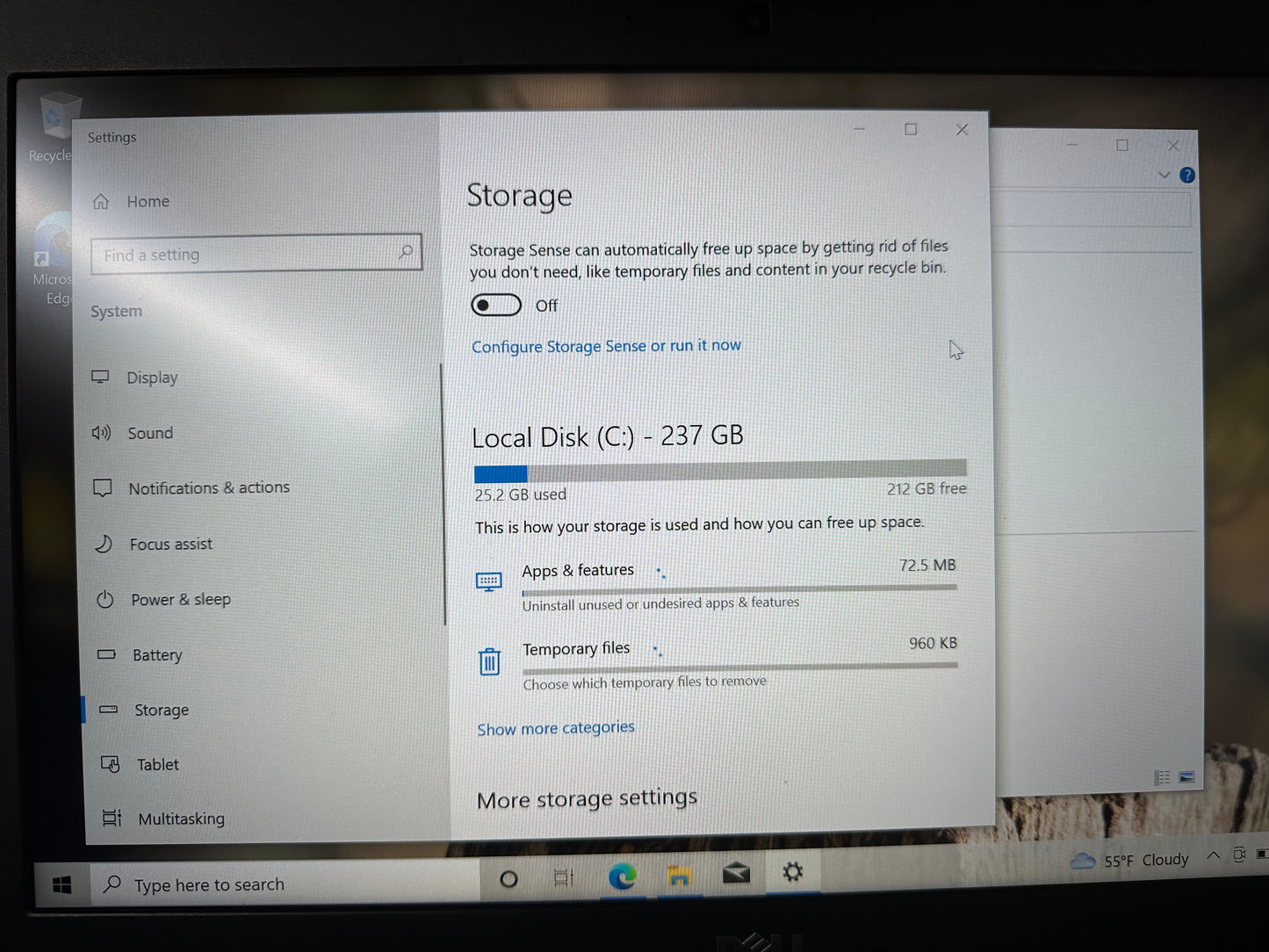
Task: Switch to Multitasking settings
Action: pos(181,818)
